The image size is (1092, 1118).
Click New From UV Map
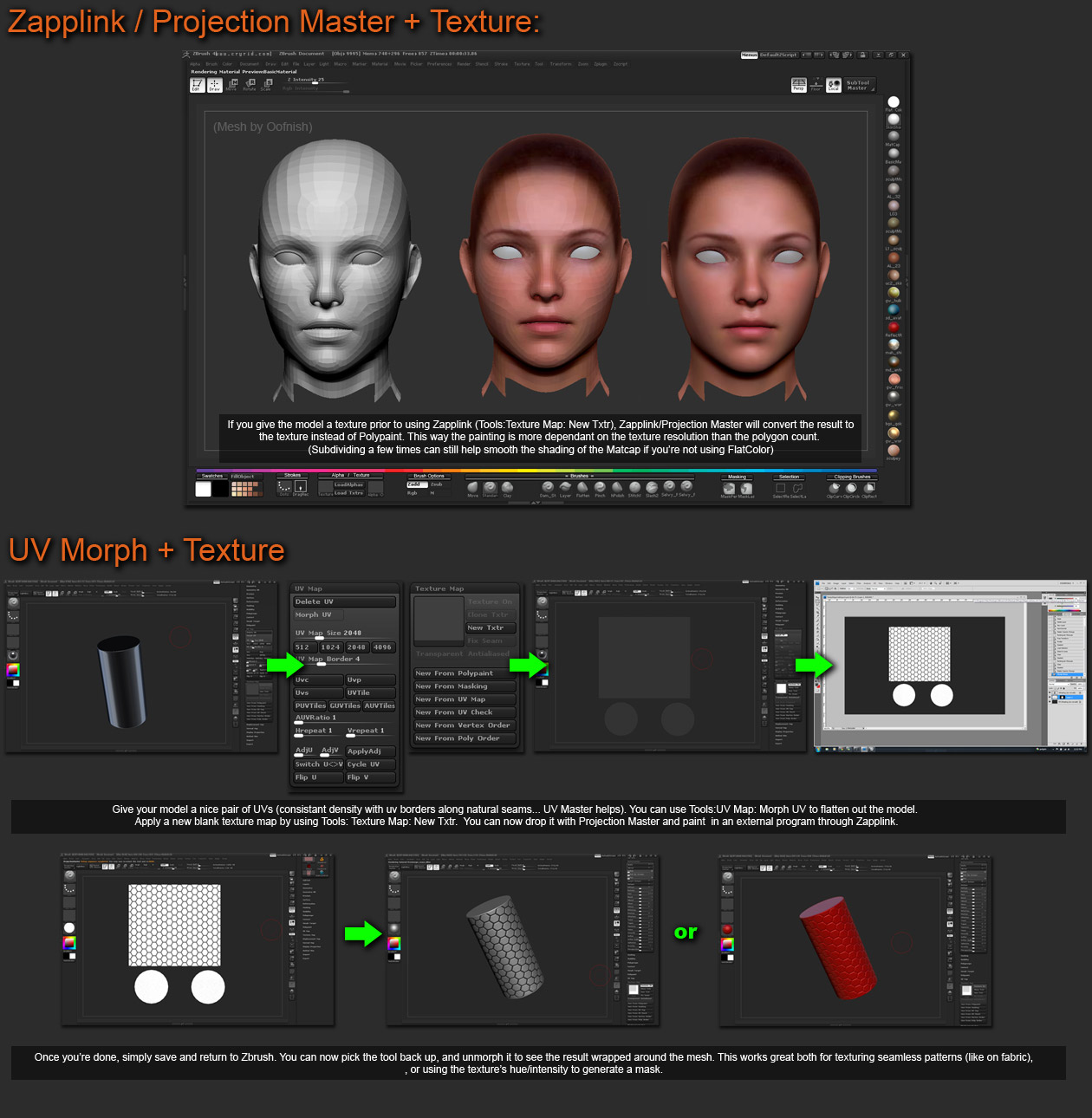point(465,699)
